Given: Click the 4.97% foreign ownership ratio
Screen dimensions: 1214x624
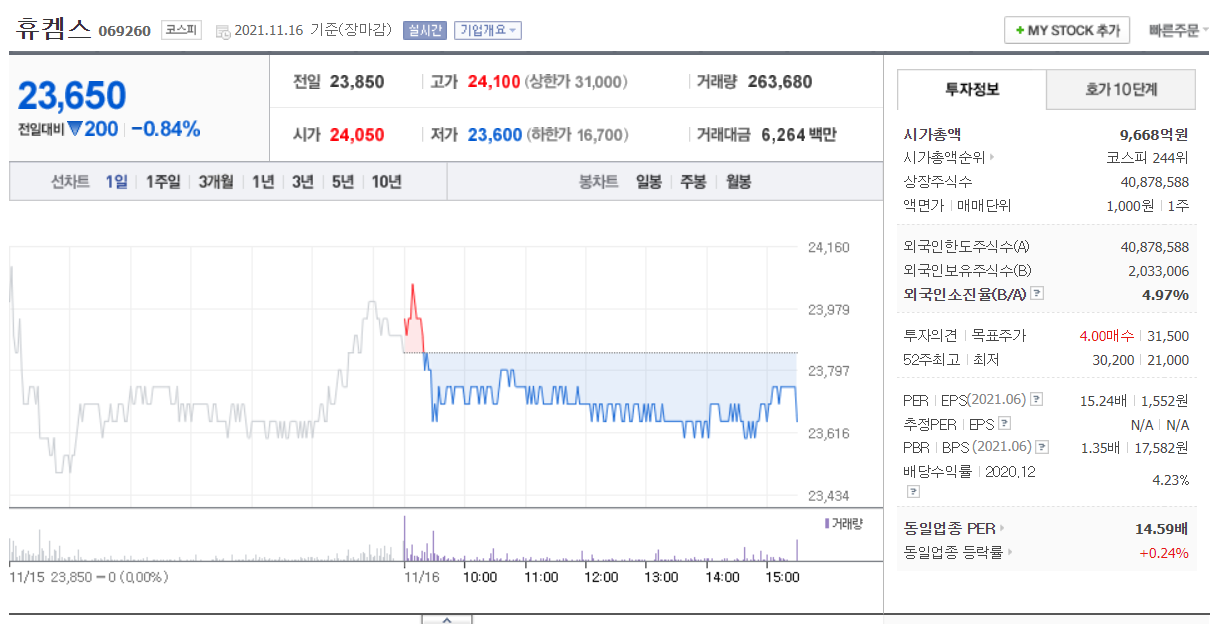Looking at the screenshot, I should click(1165, 294).
